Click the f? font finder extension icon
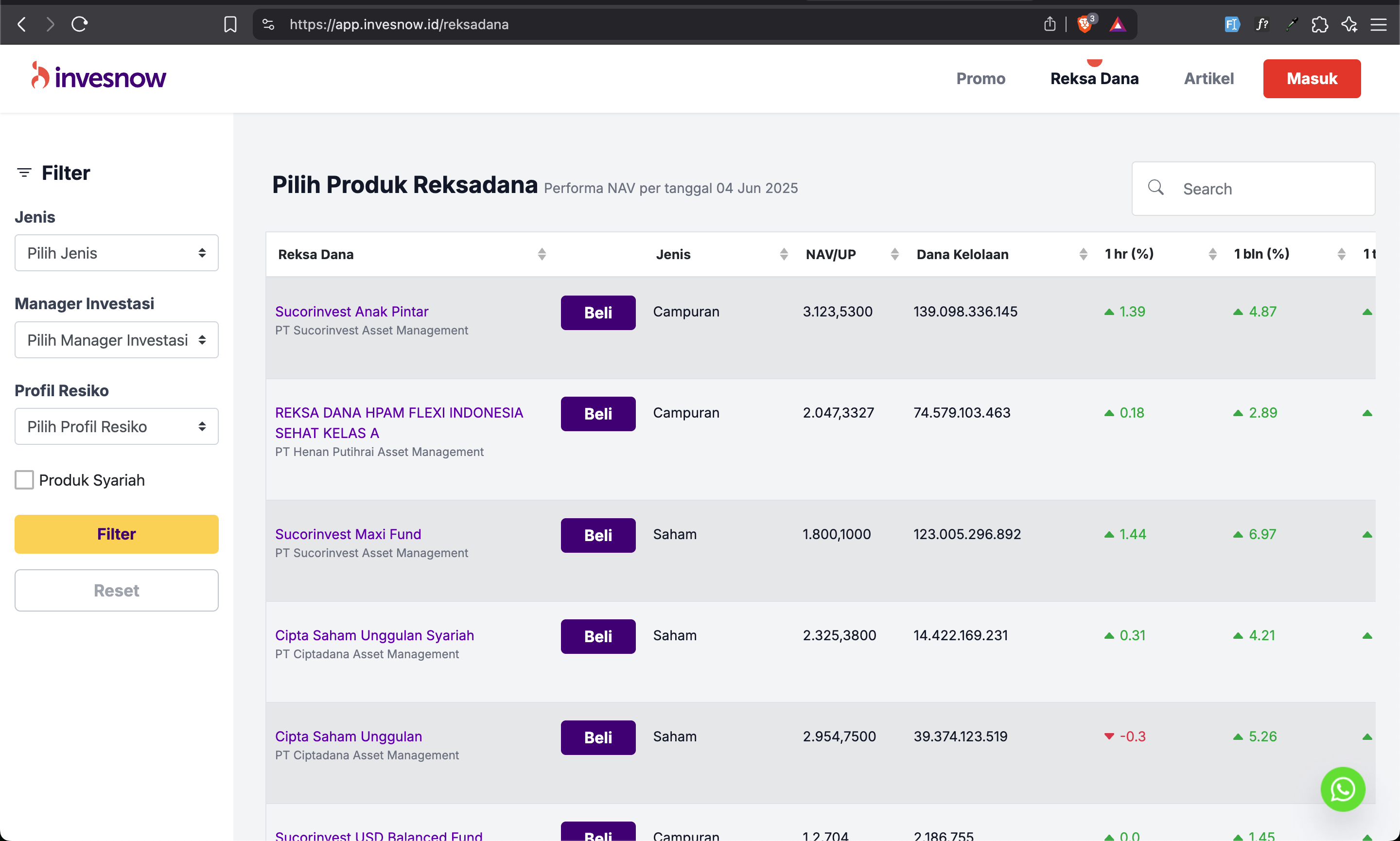 click(1262, 24)
